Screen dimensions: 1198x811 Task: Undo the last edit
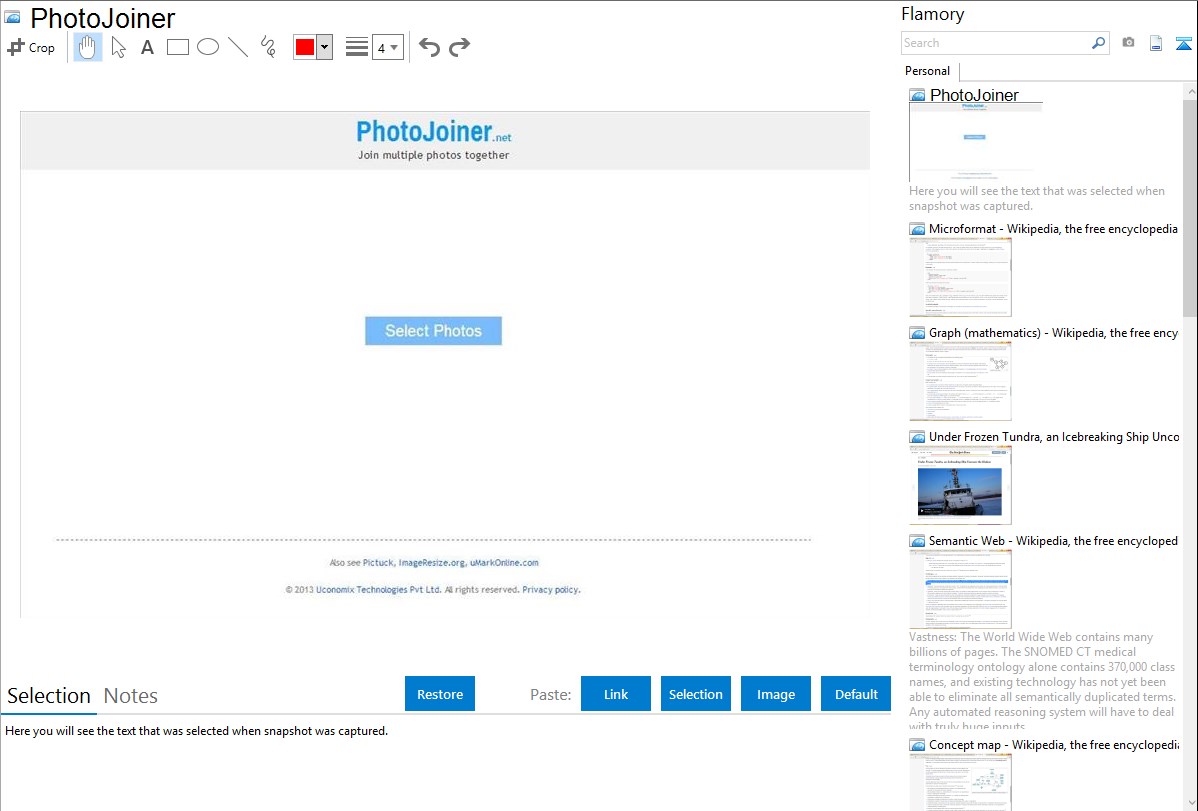pos(429,47)
